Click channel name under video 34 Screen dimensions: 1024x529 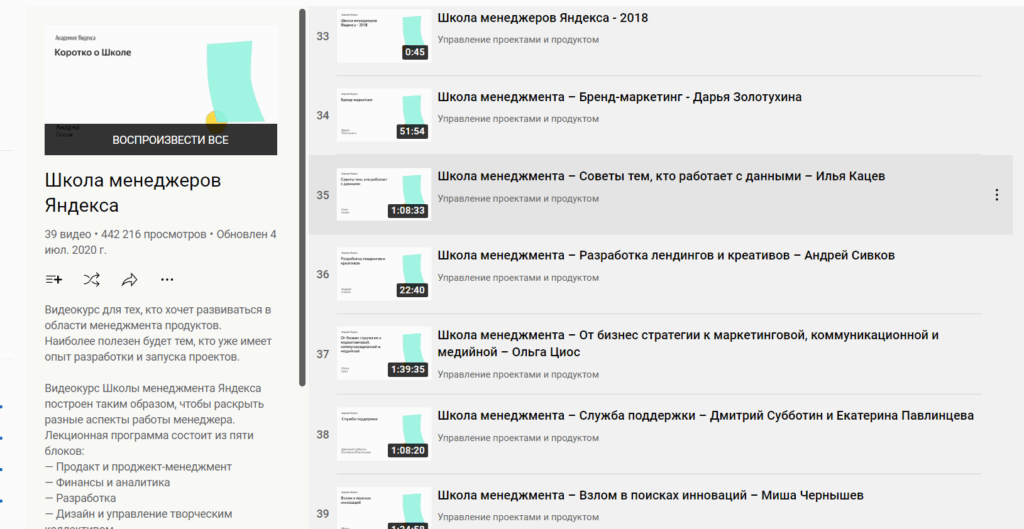(518, 119)
